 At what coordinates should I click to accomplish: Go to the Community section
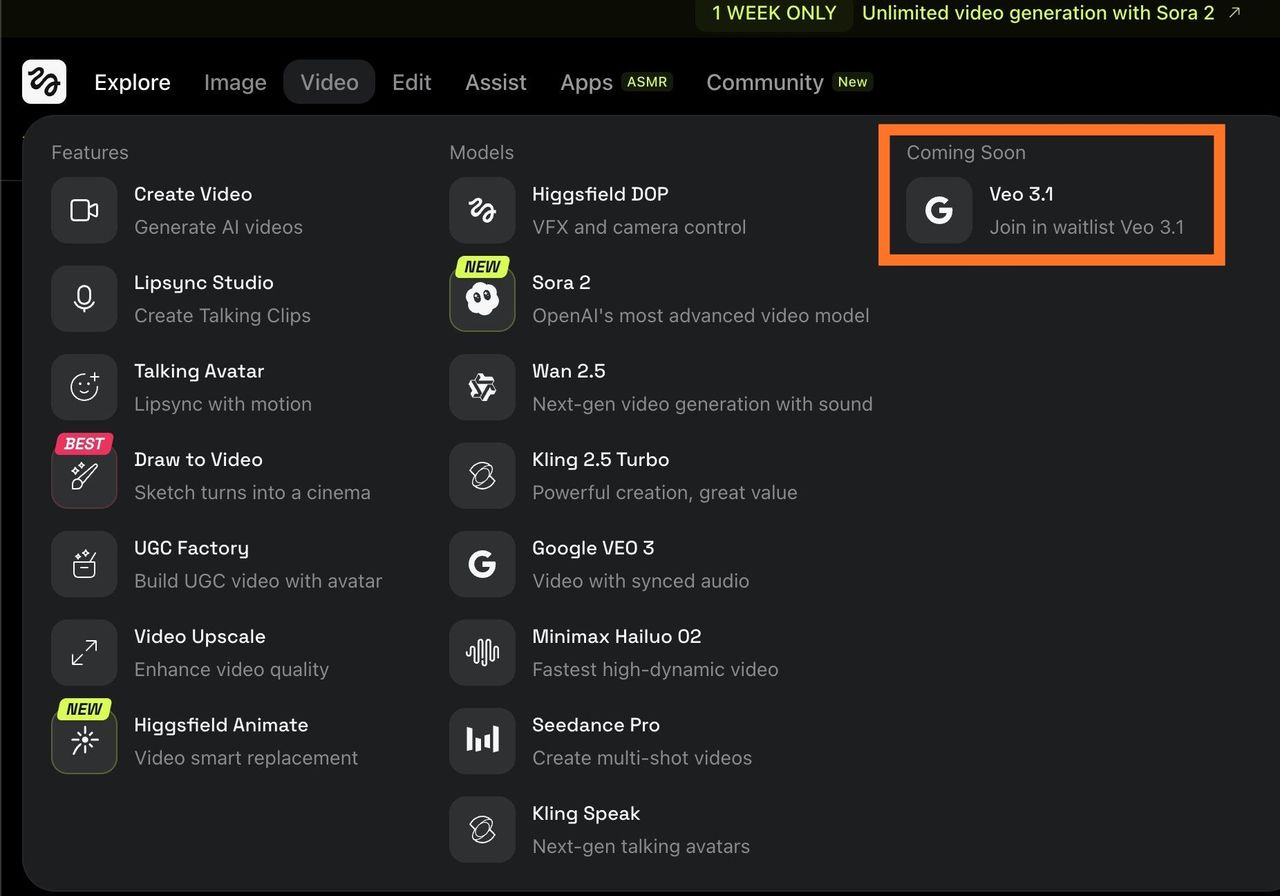coord(765,82)
